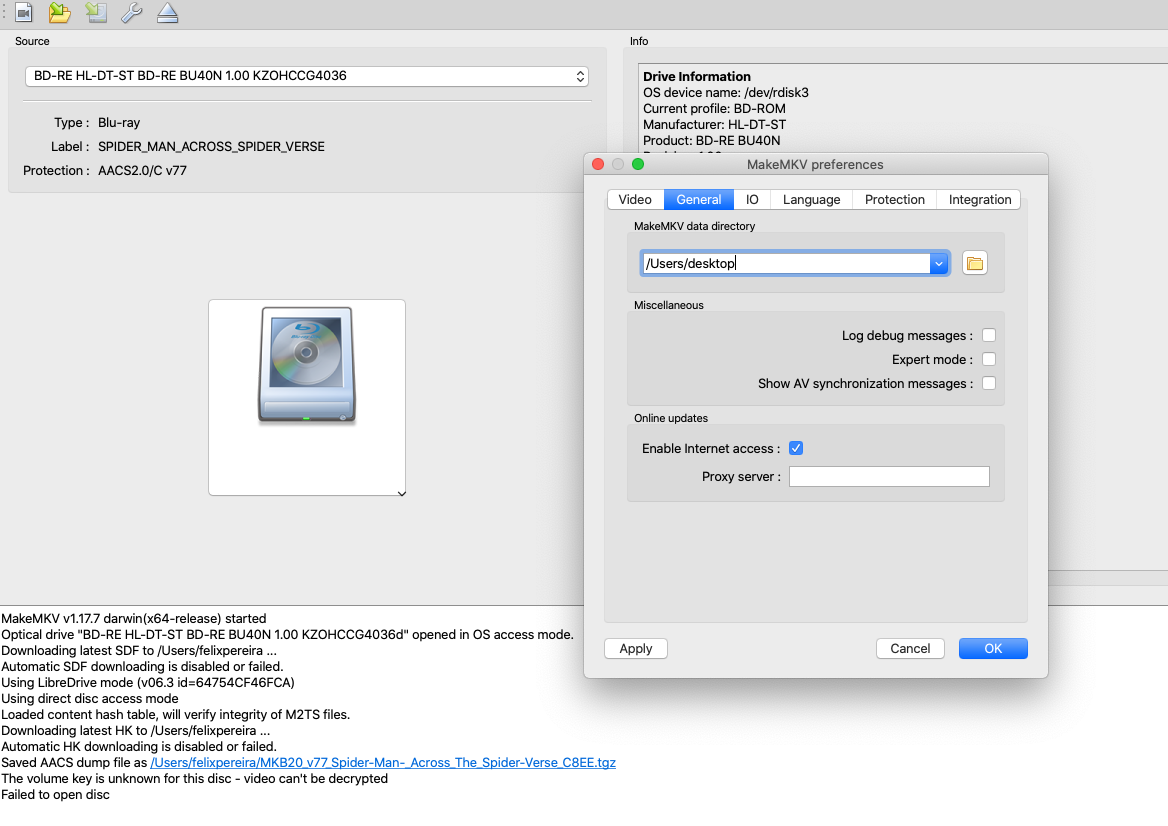
Task: Select the open folder toolbar icon
Action: [59, 13]
